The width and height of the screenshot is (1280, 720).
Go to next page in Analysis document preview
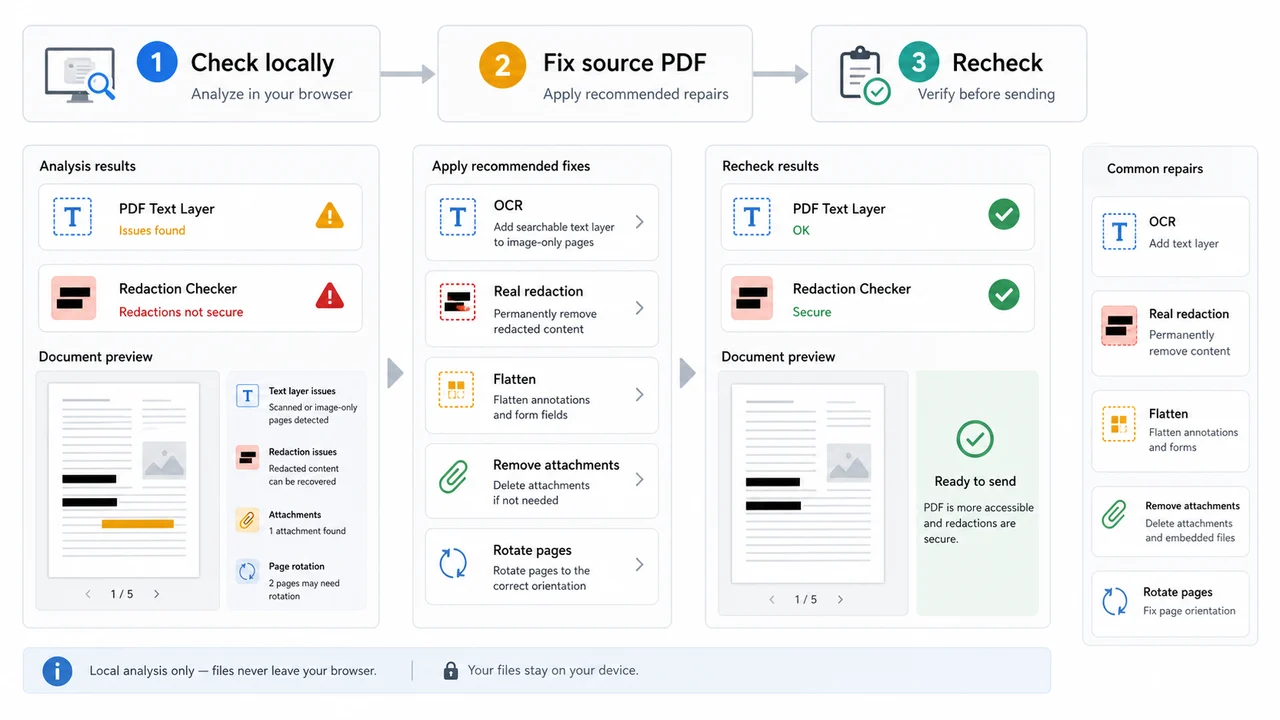click(156, 594)
